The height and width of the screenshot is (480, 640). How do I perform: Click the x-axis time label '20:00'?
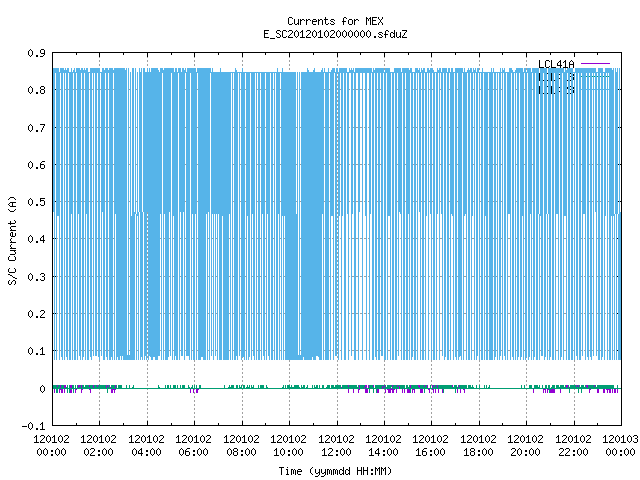coord(525,452)
